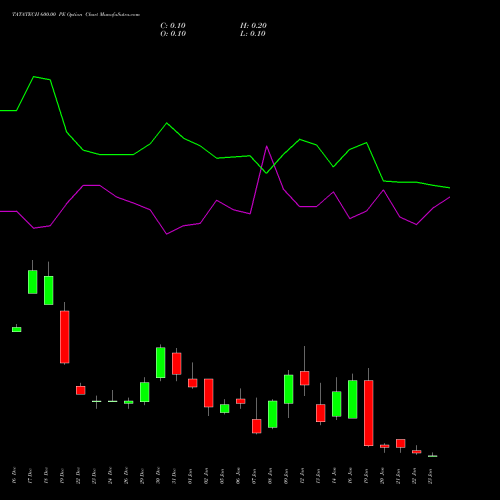Image resolution: width=500 pixels, height=500 pixels.
Task: Select the tall red candle above 19 Dec
Action: 65,337
